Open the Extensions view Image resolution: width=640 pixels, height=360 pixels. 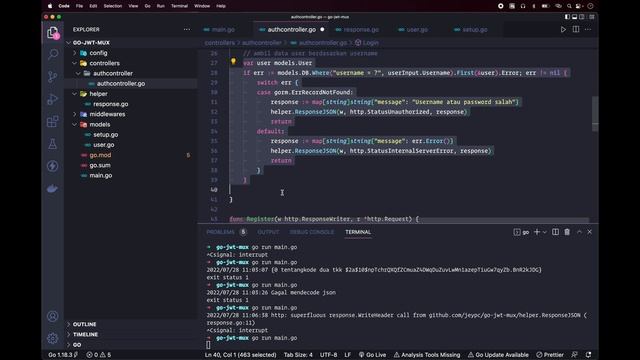(x=53, y=121)
